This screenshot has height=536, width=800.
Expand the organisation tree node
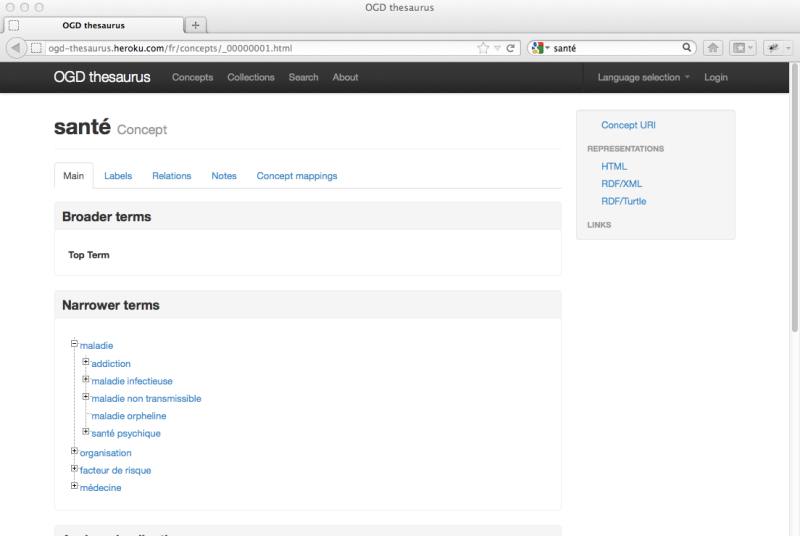coord(74,451)
